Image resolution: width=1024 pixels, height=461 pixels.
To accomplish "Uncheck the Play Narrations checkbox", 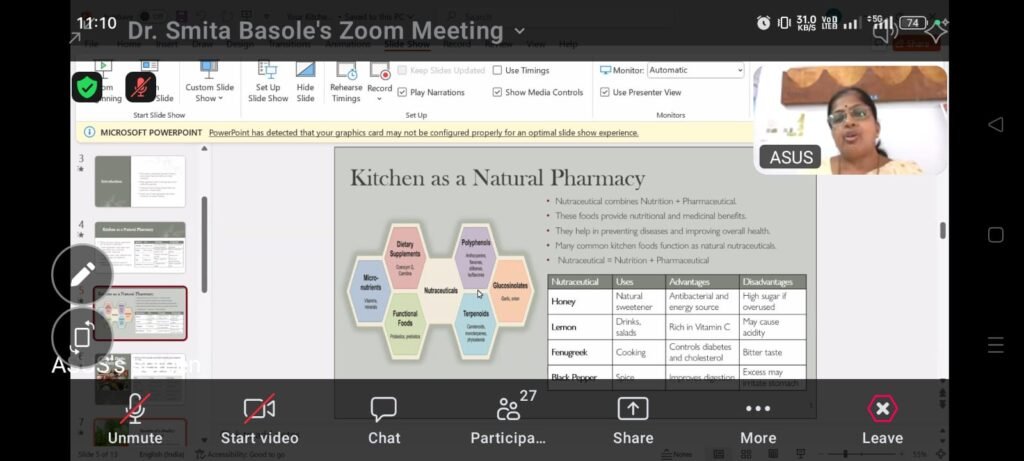I will coord(403,92).
